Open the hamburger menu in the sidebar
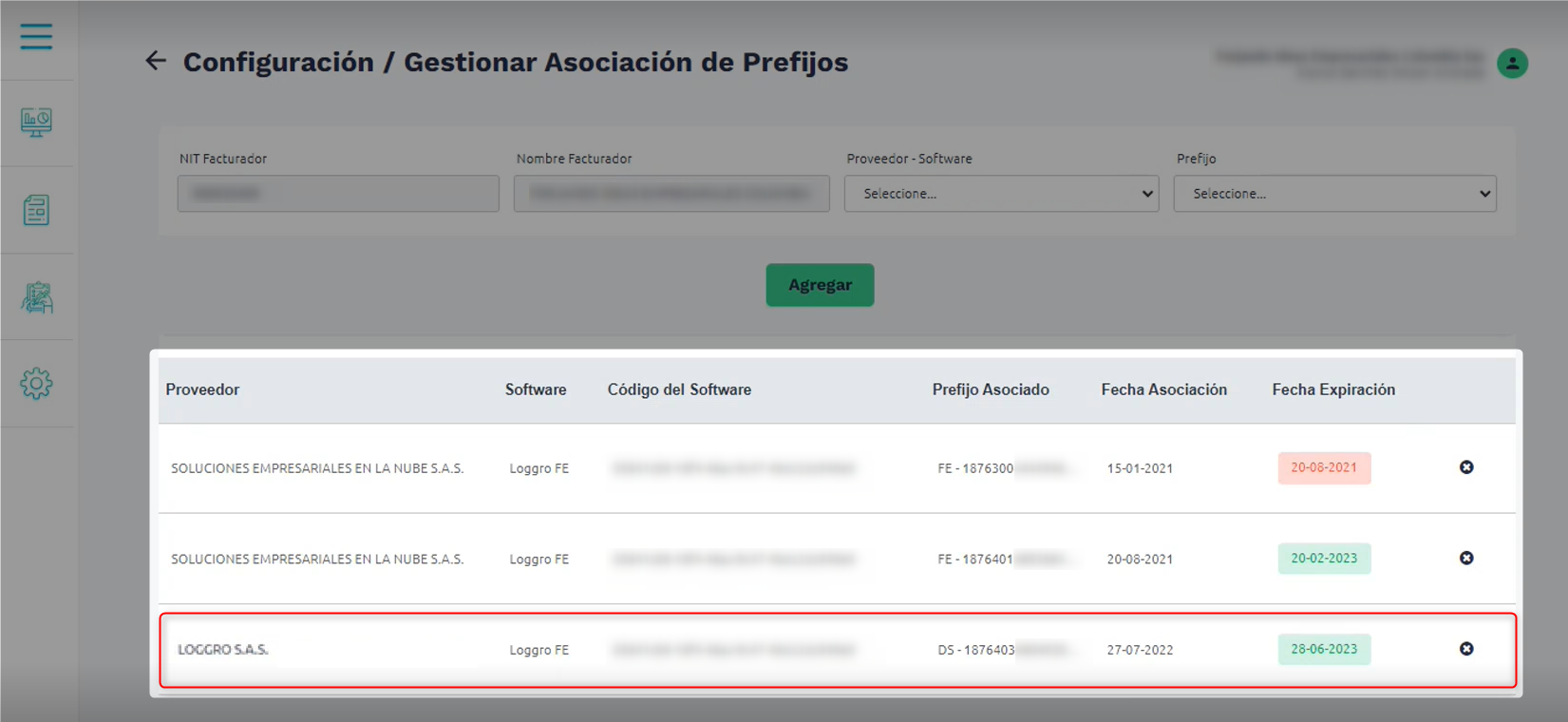 pos(36,37)
